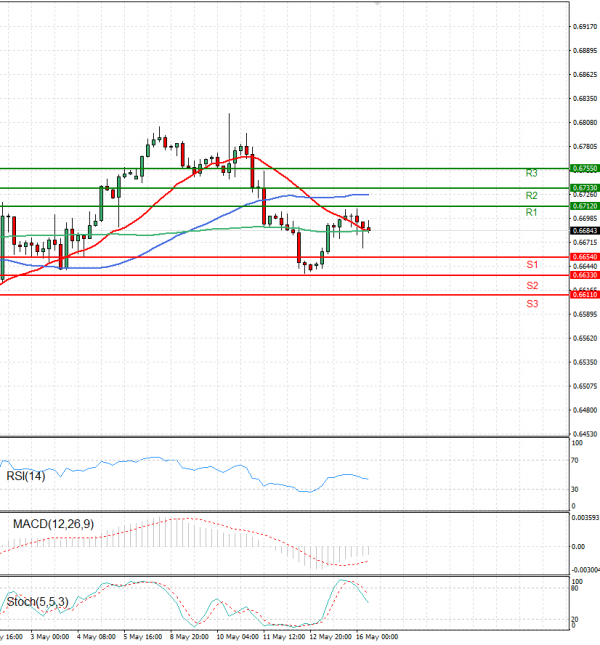Image resolution: width=600 pixels, height=645 pixels.
Task: Click the 12 May 20:00 time label
Action: (331, 637)
